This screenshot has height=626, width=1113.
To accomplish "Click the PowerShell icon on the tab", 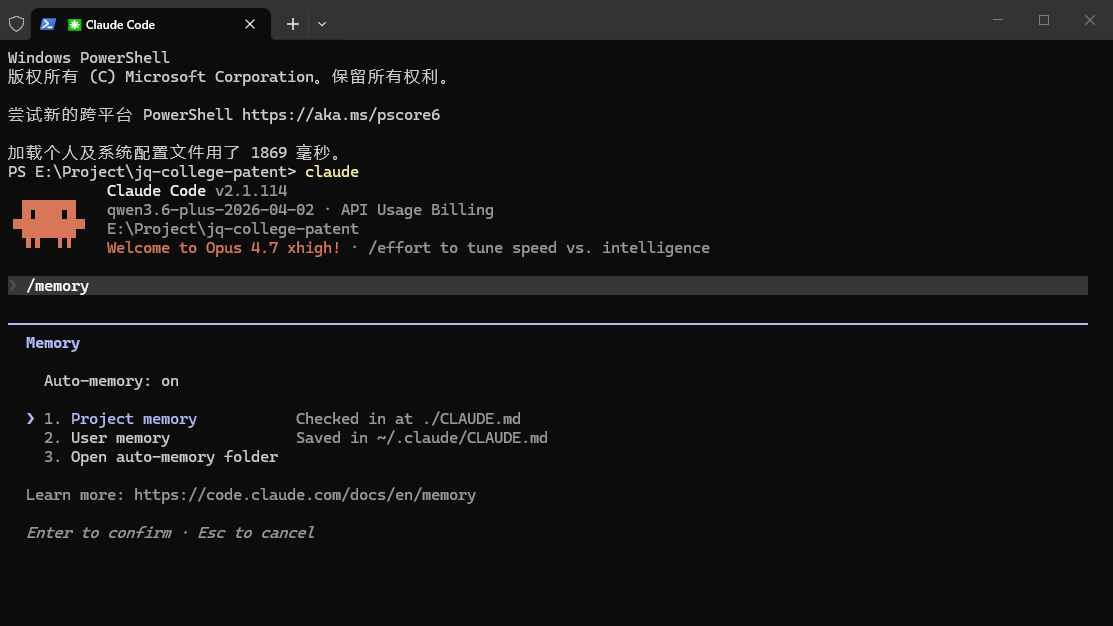I will (x=48, y=24).
